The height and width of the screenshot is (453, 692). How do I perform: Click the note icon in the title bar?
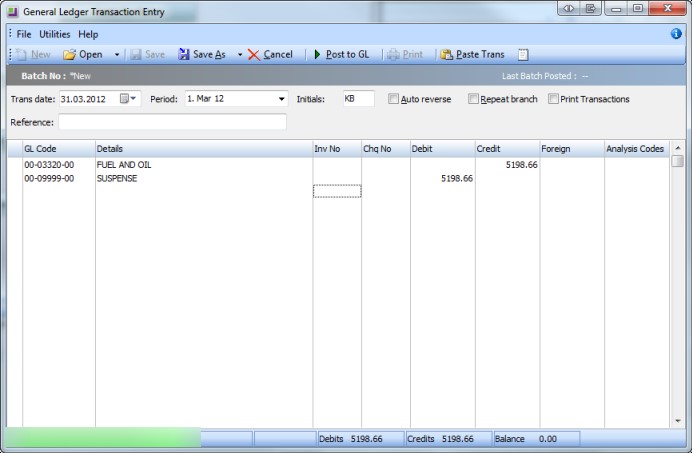(590, 8)
